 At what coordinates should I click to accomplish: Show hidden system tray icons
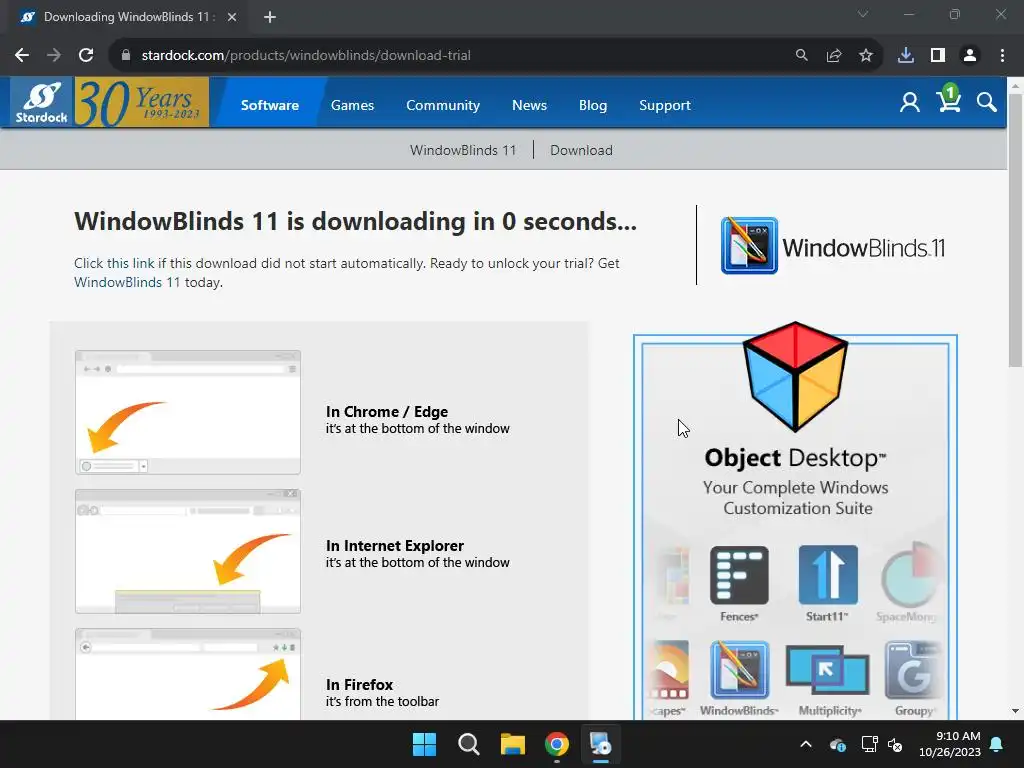click(x=806, y=744)
